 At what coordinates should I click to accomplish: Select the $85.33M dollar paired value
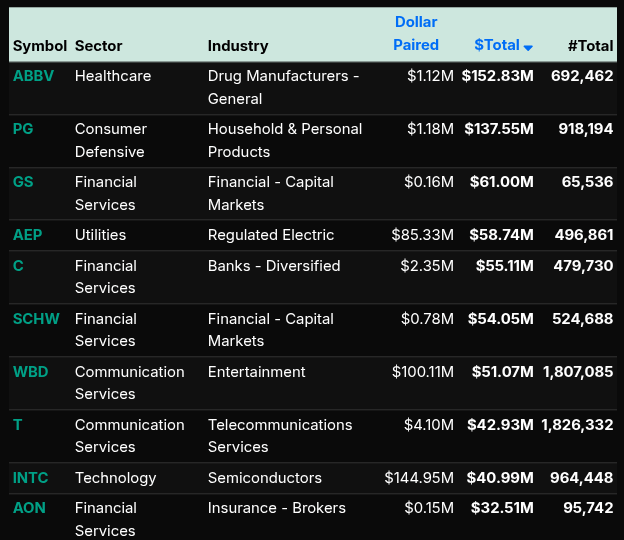tap(423, 235)
